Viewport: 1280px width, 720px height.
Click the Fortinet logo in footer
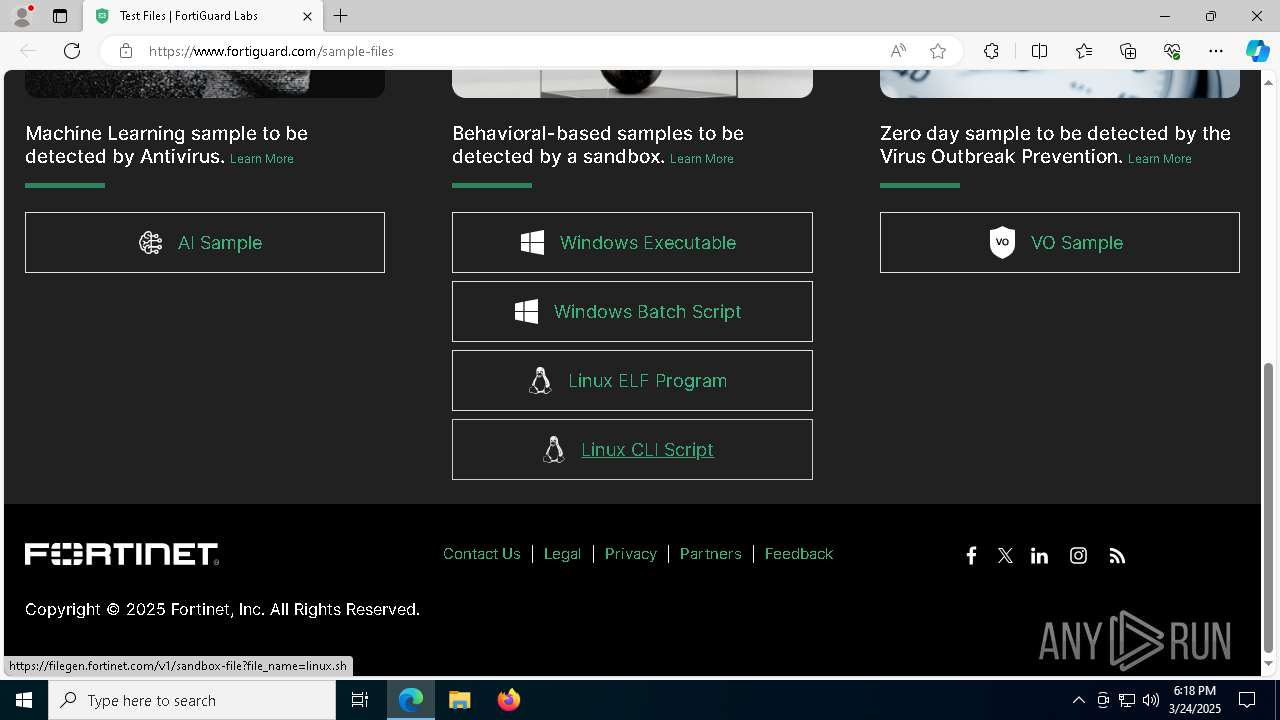point(122,554)
